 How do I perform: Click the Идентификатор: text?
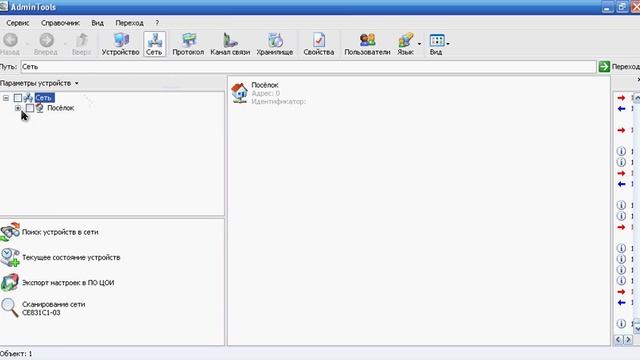tap(278, 102)
